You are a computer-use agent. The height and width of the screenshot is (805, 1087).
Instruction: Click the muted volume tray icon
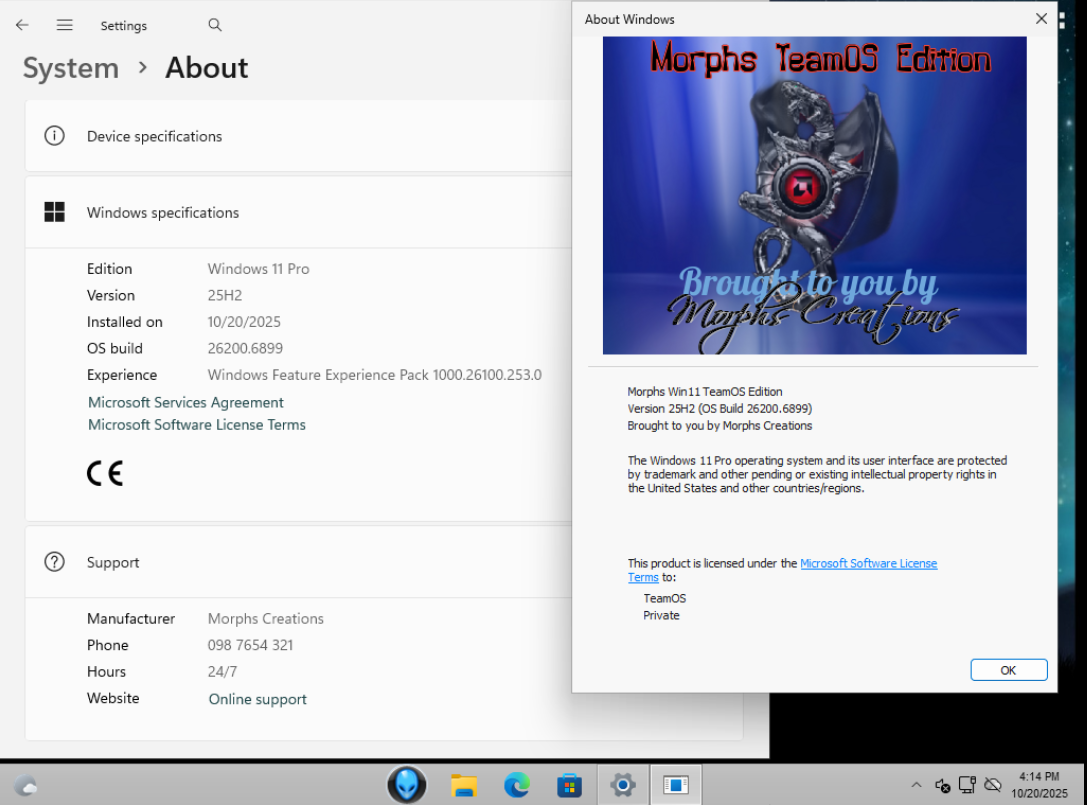click(x=942, y=785)
